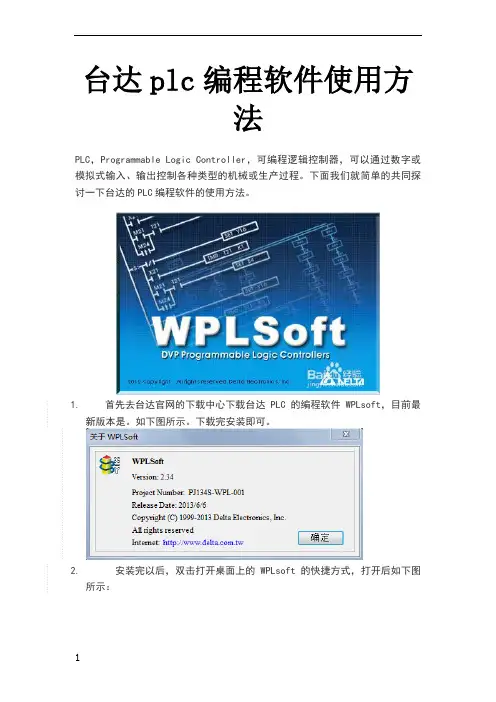Select the Release Date 2013/6/6 line

(x=169, y=505)
